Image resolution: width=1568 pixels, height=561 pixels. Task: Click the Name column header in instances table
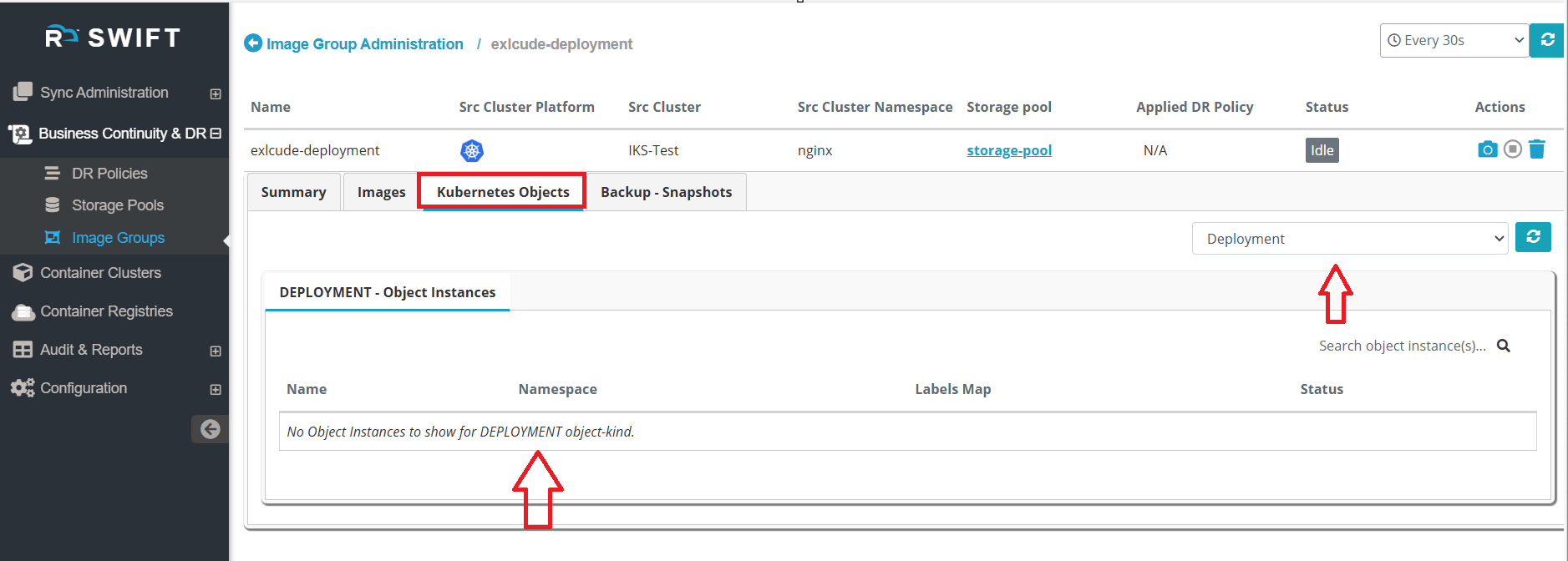coord(307,389)
